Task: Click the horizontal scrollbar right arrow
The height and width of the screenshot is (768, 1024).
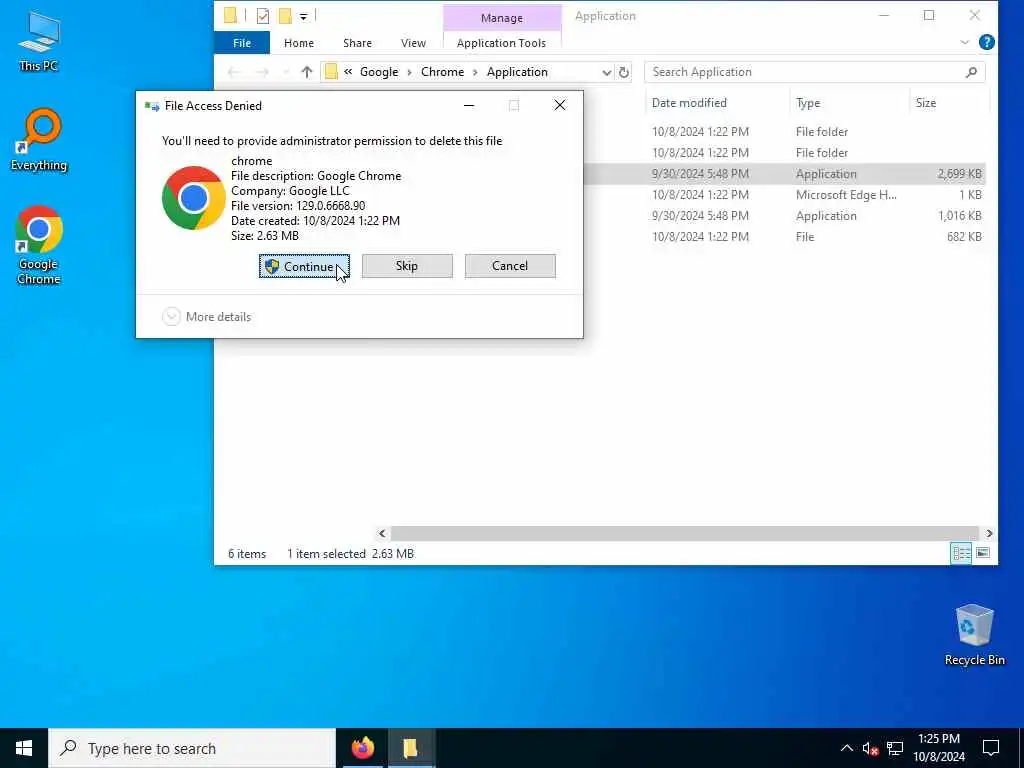Action: (989, 534)
